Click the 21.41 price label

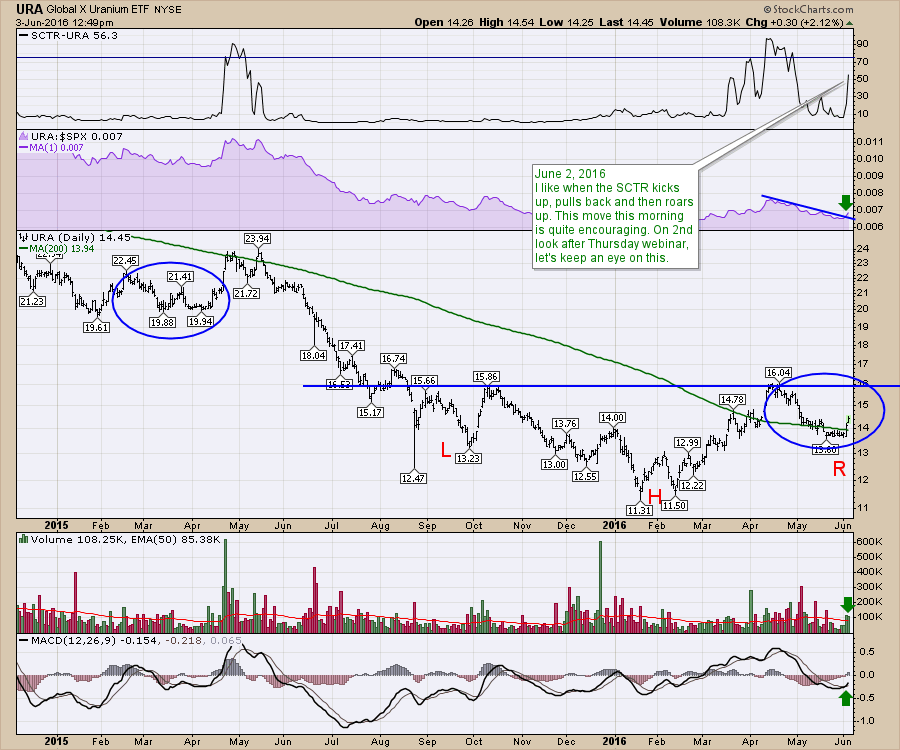point(180,277)
